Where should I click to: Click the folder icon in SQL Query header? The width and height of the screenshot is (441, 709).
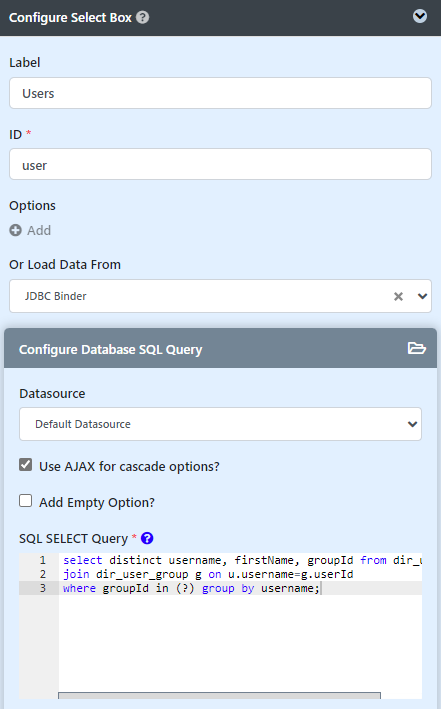point(417,348)
